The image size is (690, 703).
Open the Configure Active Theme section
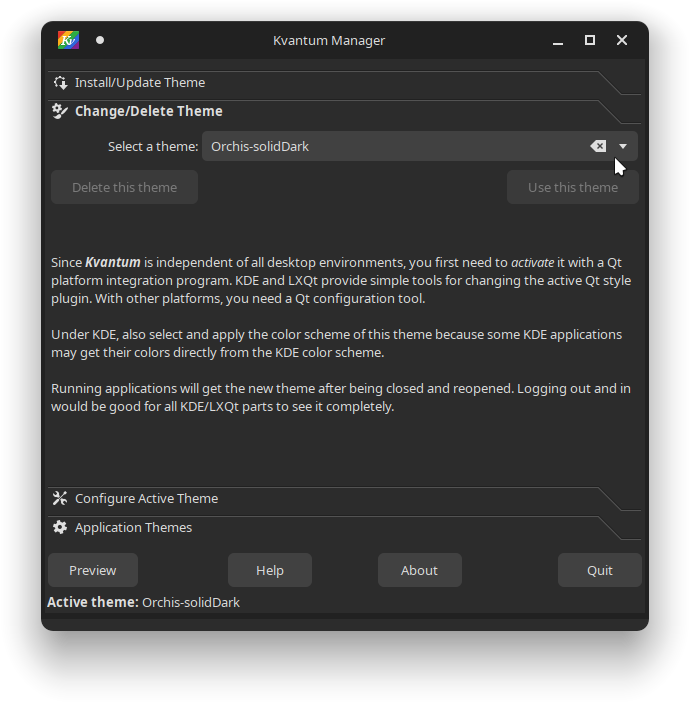click(146, 498)
